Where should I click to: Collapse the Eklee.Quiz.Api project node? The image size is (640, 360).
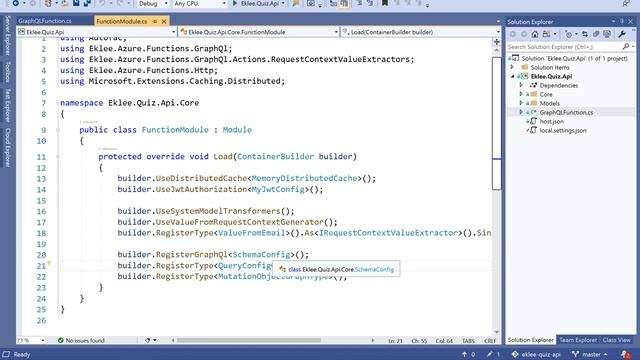[513, 76]
